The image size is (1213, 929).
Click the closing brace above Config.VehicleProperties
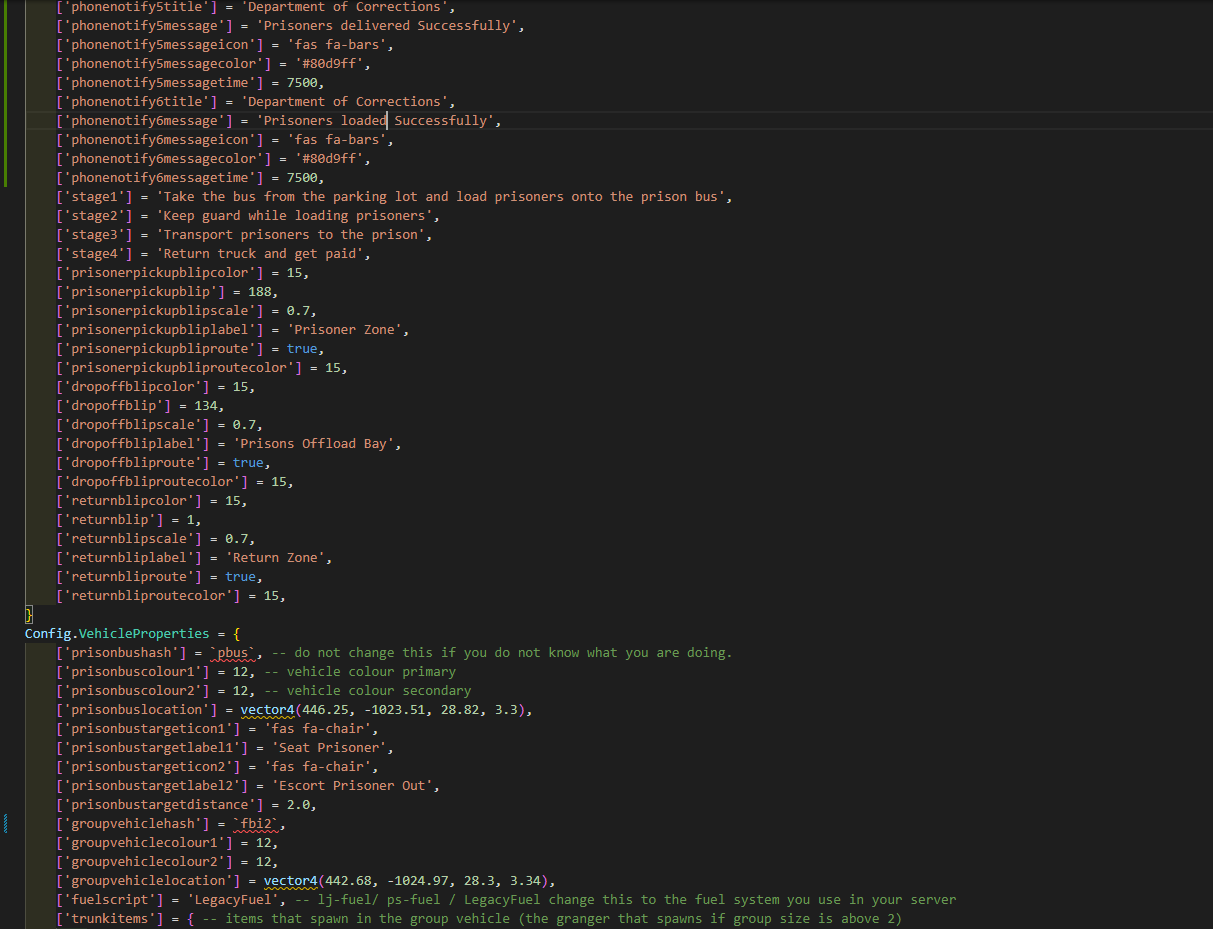29,615
